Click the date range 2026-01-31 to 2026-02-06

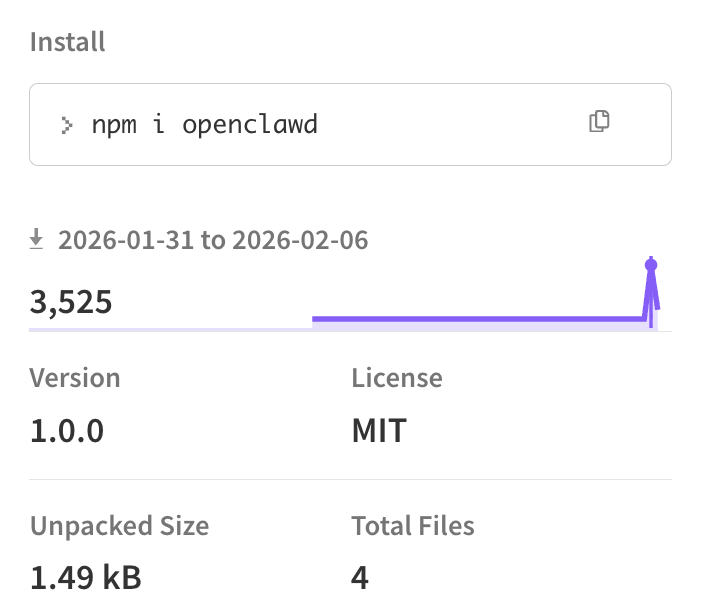(x=213, y=240)
